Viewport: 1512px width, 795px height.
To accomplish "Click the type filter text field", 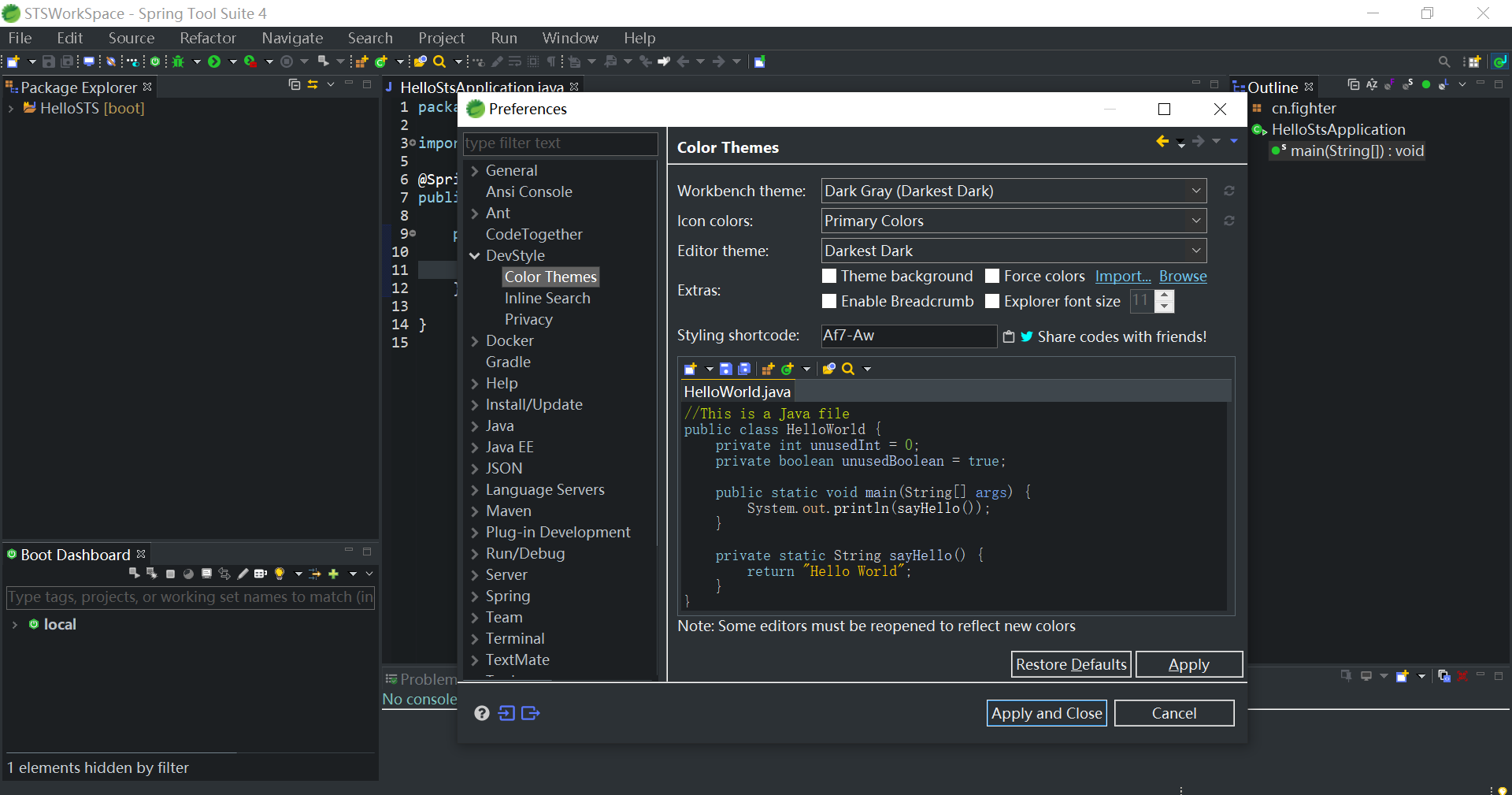I will point(559,143).
